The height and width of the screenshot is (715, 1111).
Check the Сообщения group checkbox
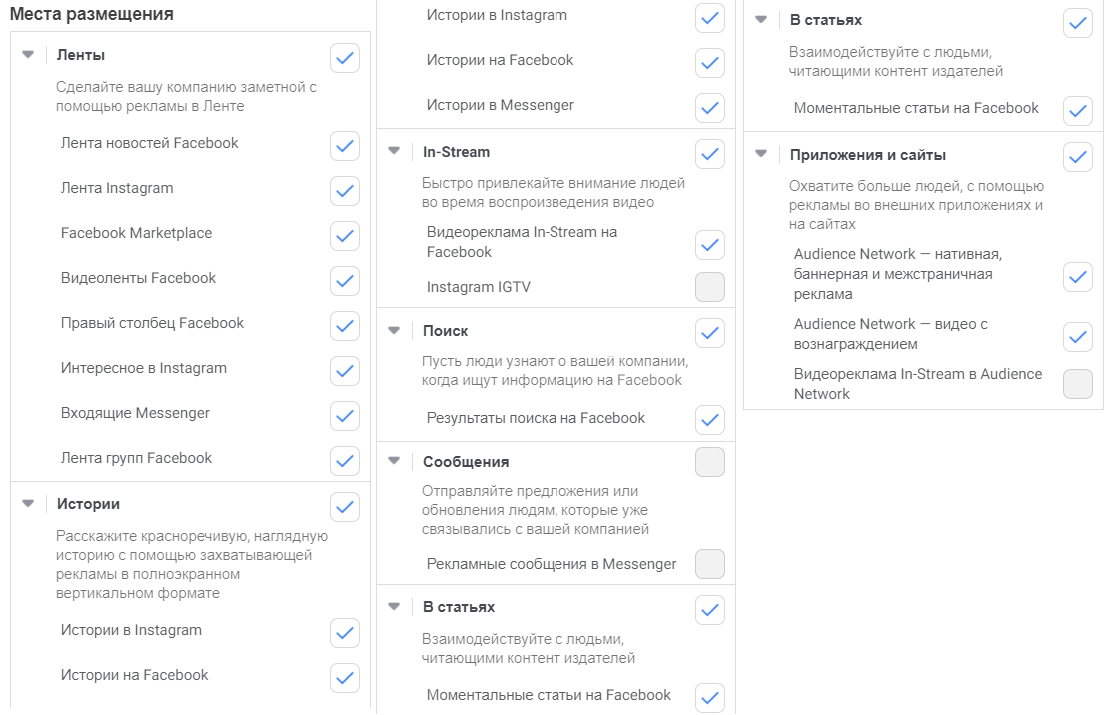click(710, 462)
